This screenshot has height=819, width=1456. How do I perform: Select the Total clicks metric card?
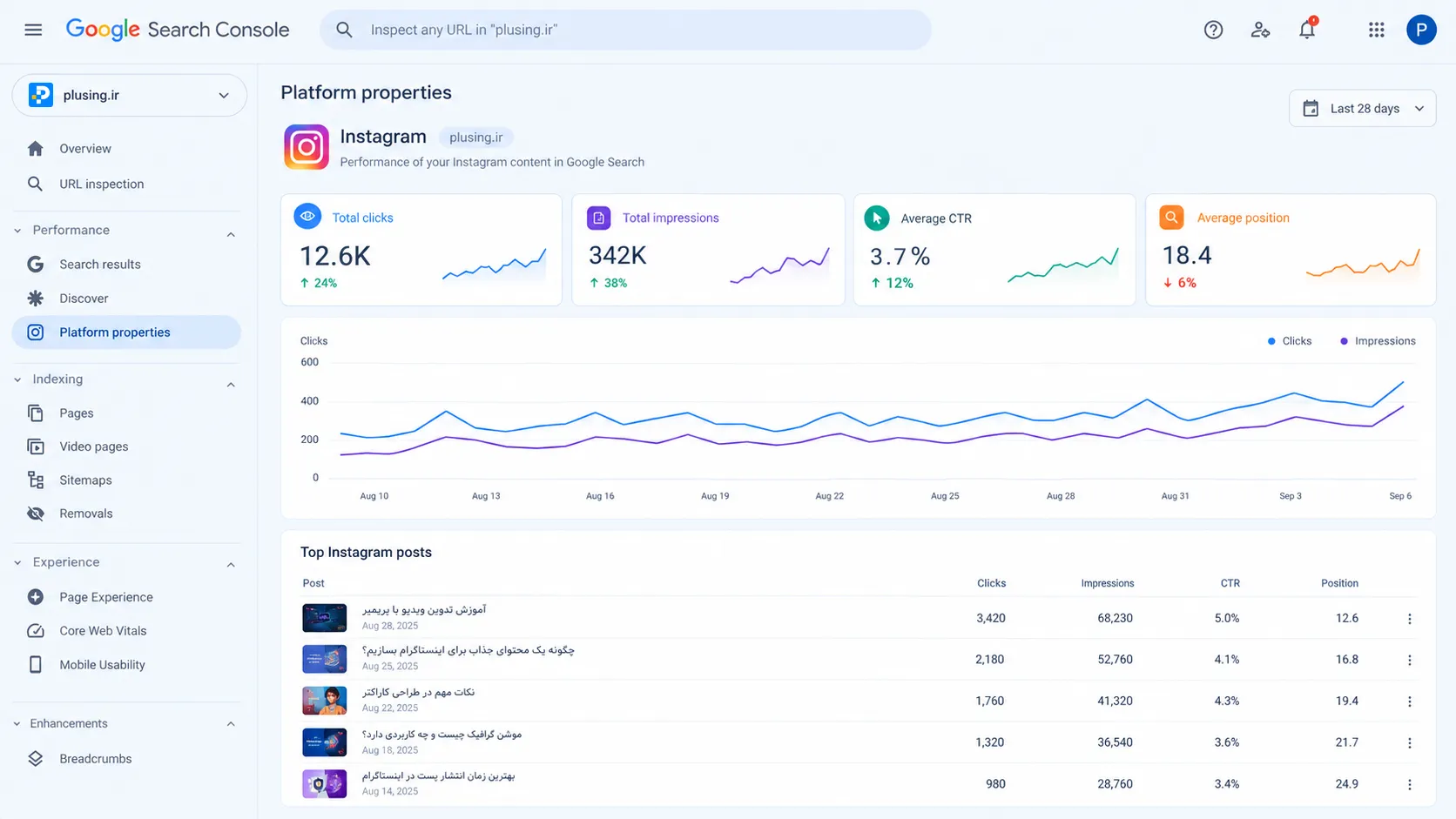(x=421, y=250)
